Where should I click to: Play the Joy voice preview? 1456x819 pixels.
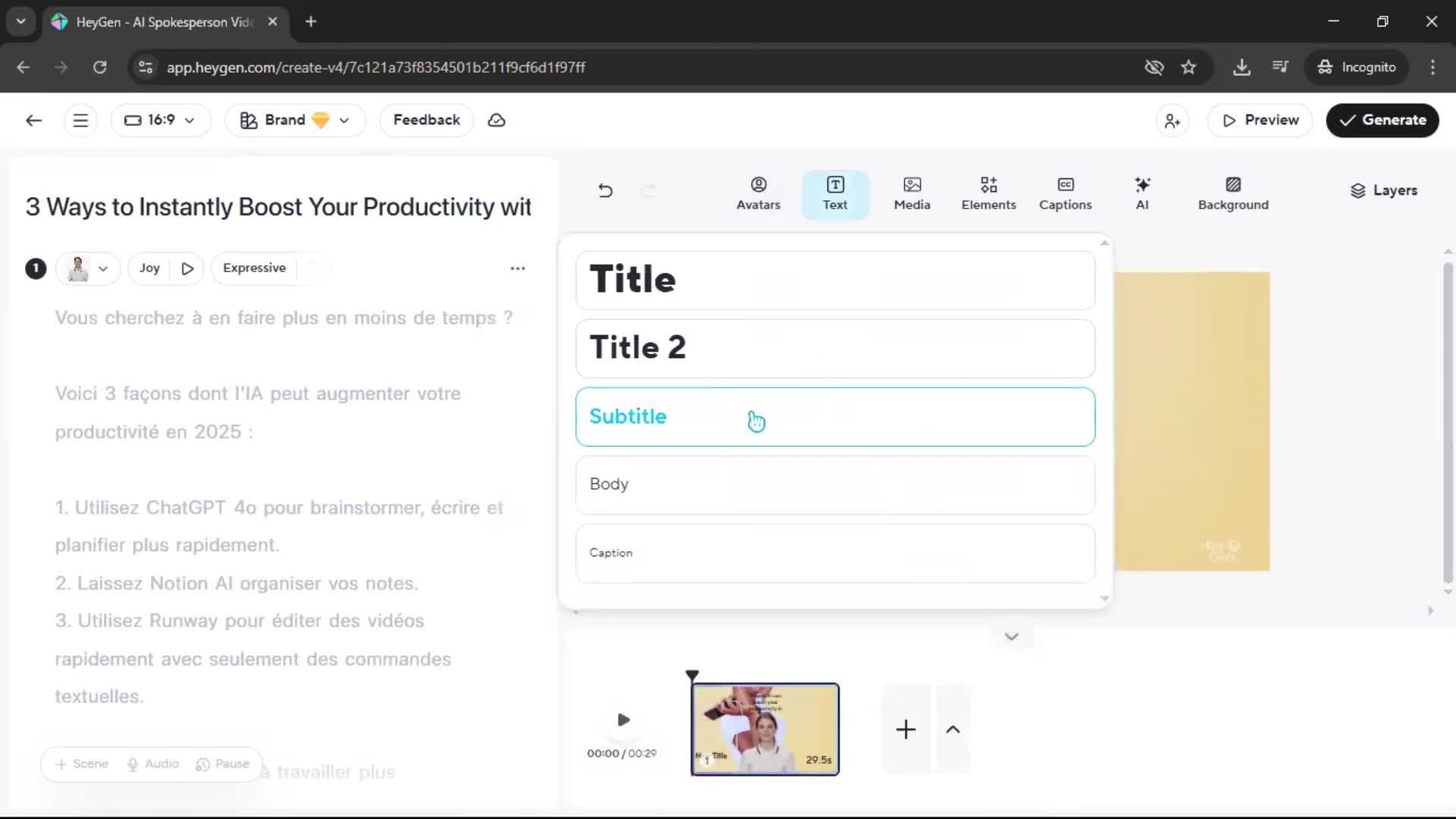click(187, 268)
